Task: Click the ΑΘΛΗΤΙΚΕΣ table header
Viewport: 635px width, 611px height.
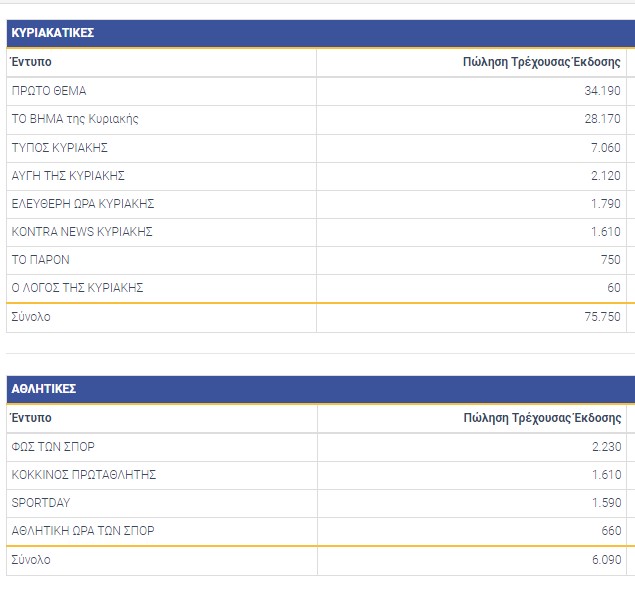Action: click(45, 389)
